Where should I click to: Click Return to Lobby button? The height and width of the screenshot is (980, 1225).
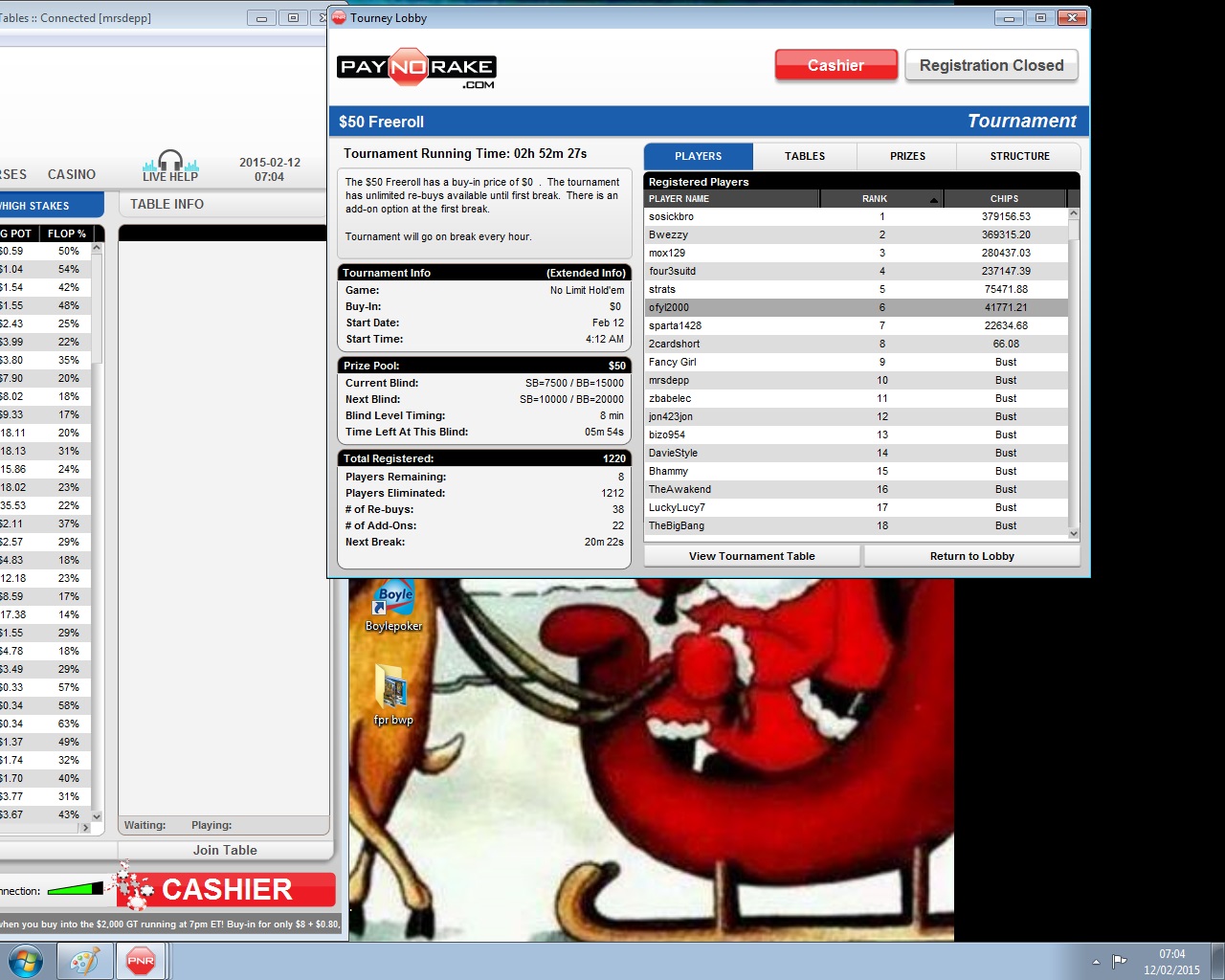pyautogui.click(x=972, y=556)
